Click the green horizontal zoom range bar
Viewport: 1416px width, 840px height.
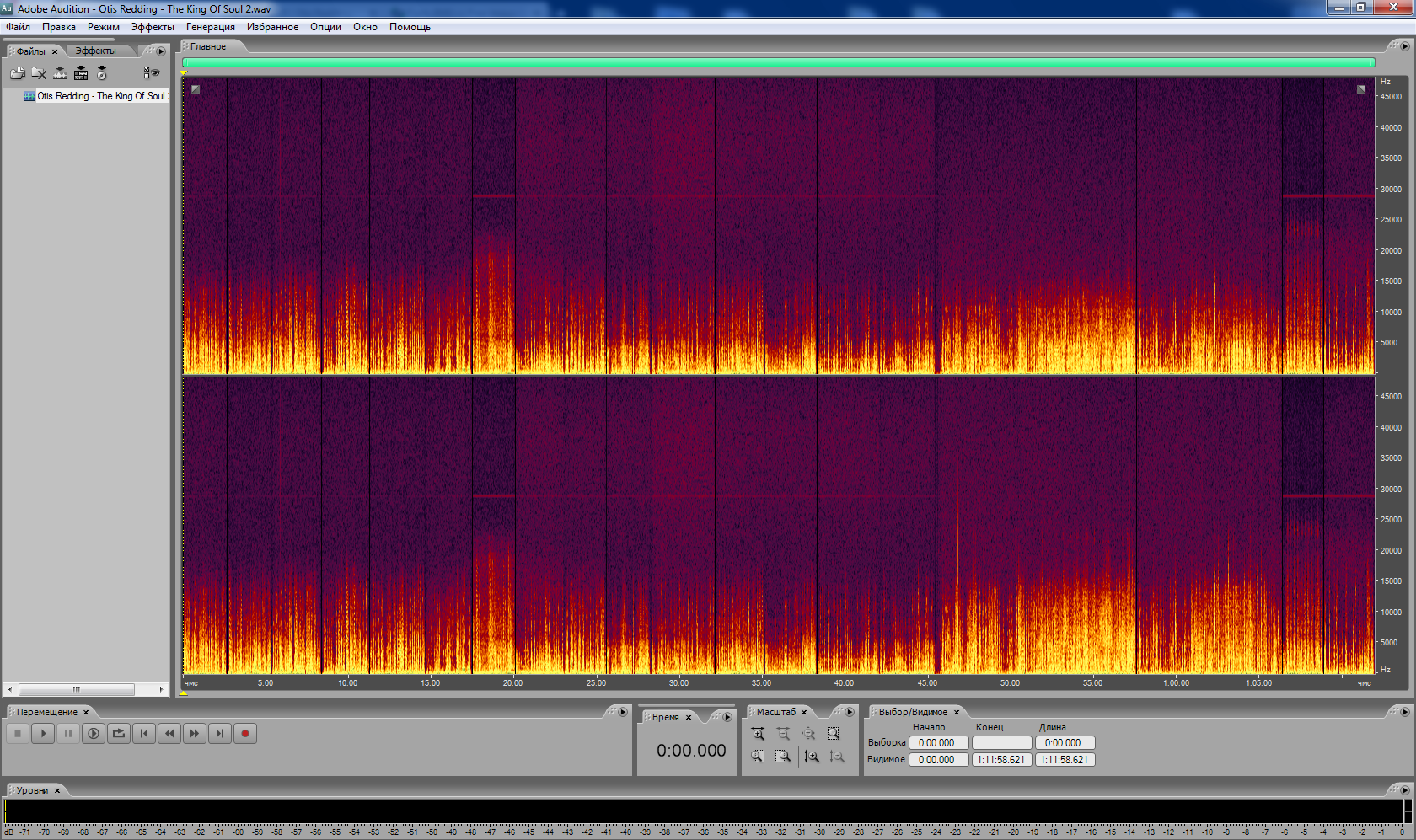point(778,62)
